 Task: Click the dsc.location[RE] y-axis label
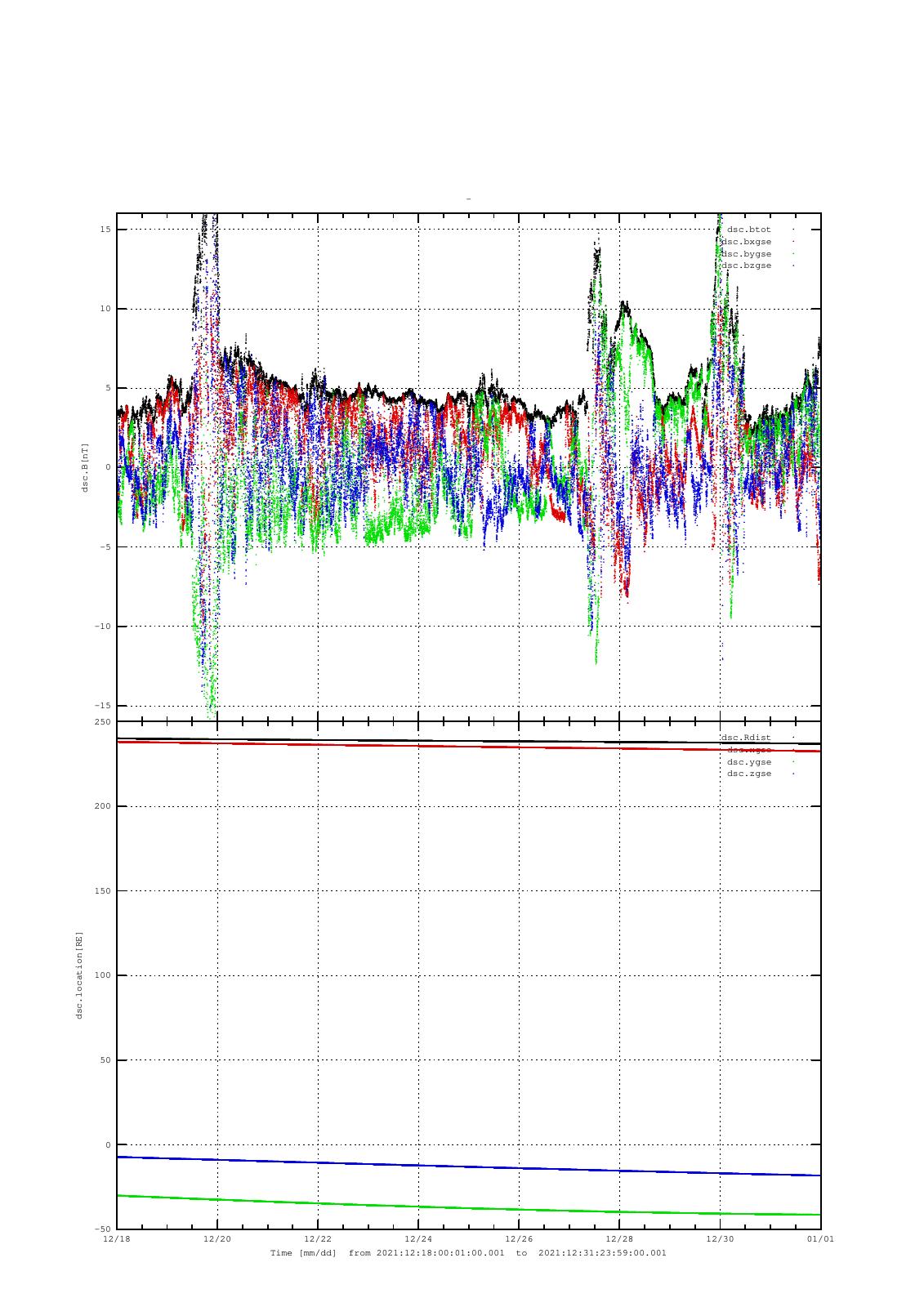pyautogui.click(x=80, y=975)
